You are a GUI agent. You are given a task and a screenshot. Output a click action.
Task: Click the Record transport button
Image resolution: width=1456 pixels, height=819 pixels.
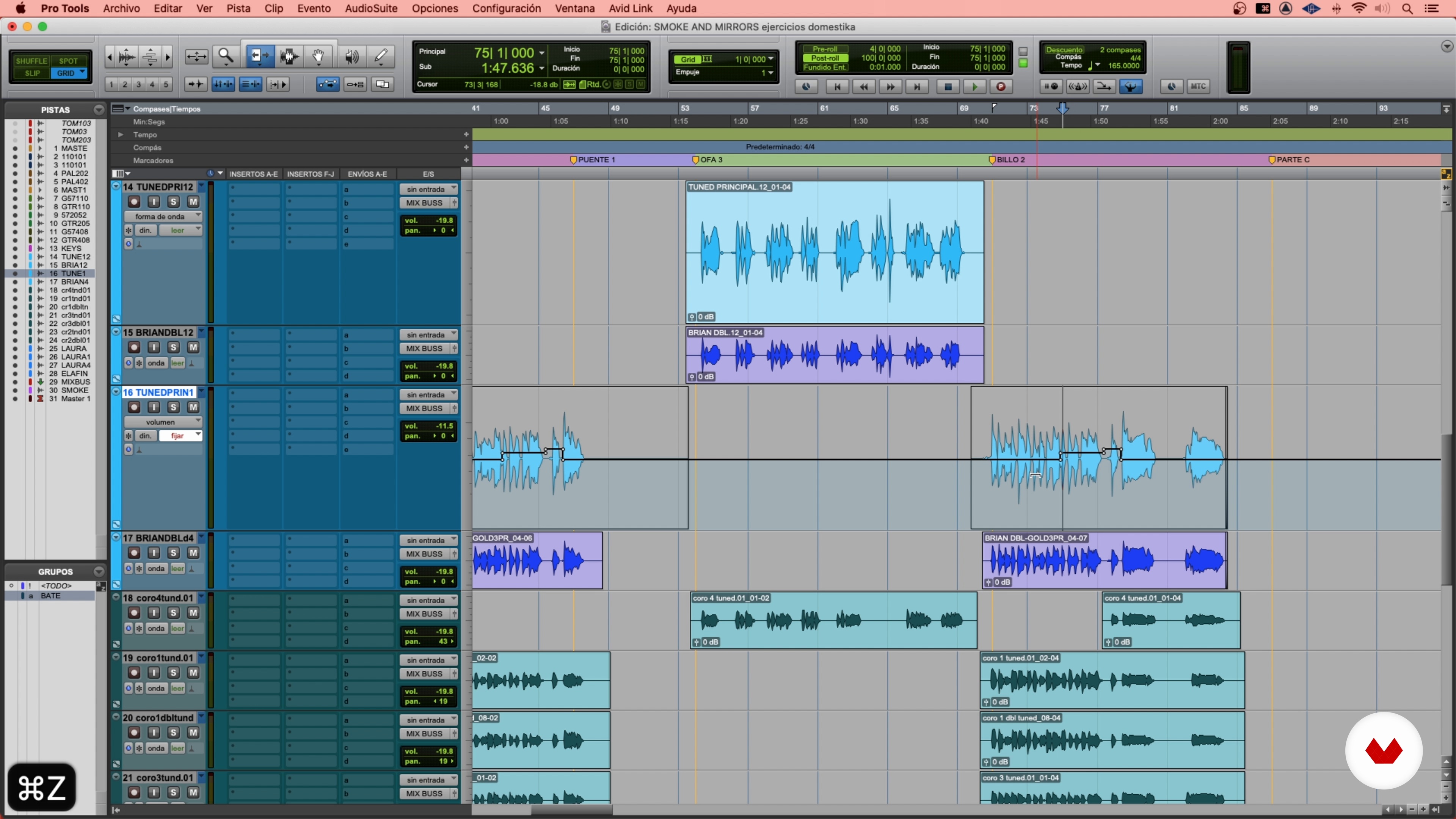tap(1001, 86)
